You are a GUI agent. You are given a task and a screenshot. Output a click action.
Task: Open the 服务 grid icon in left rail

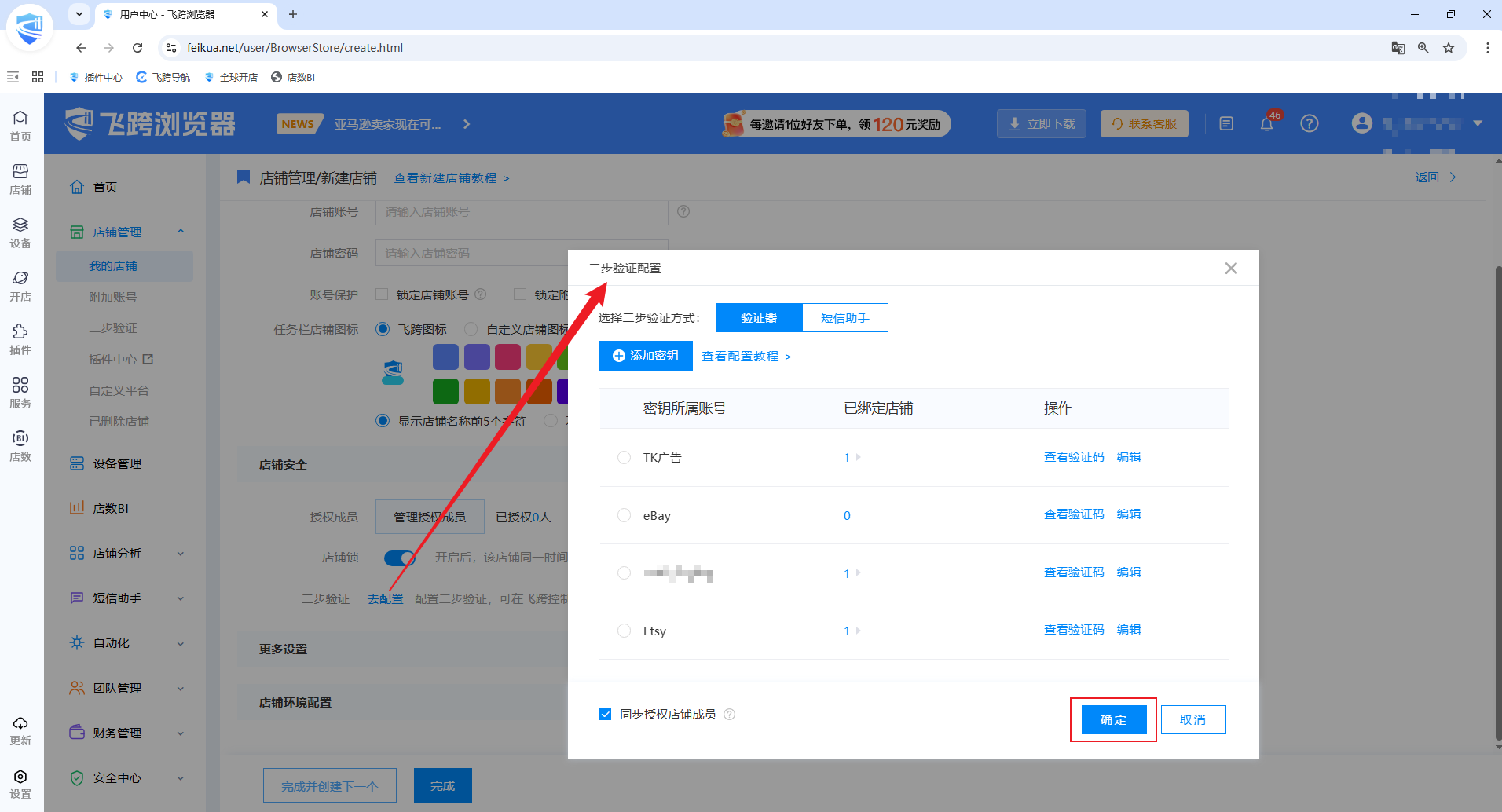[x=20, y=393]
